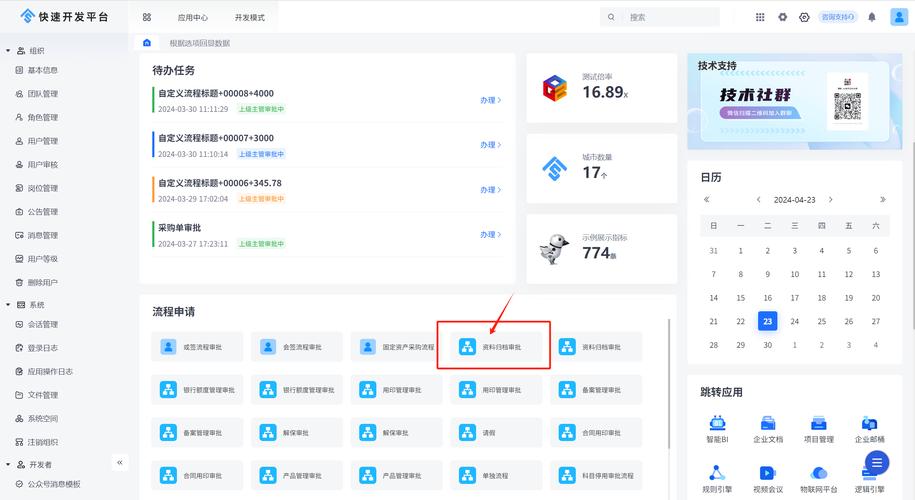Collapse the 系统 sidebar group
Viewport: 915px width, 500px height.
tap(8, 305)
